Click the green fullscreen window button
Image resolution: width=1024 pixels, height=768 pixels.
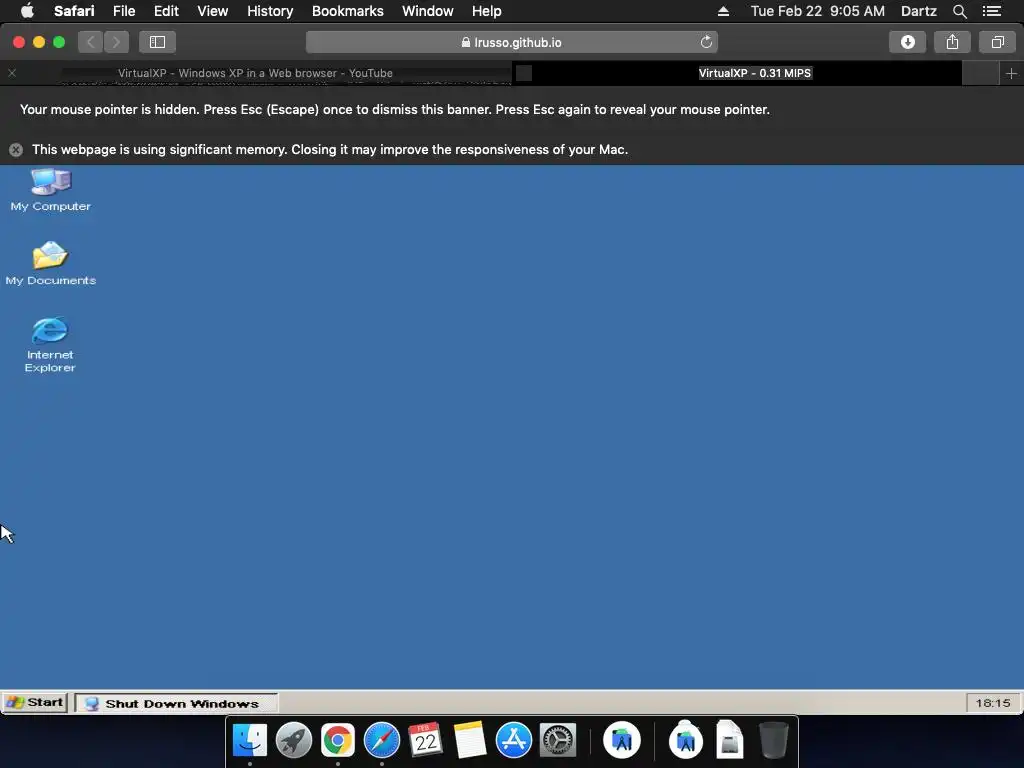[x=59, y=42]
